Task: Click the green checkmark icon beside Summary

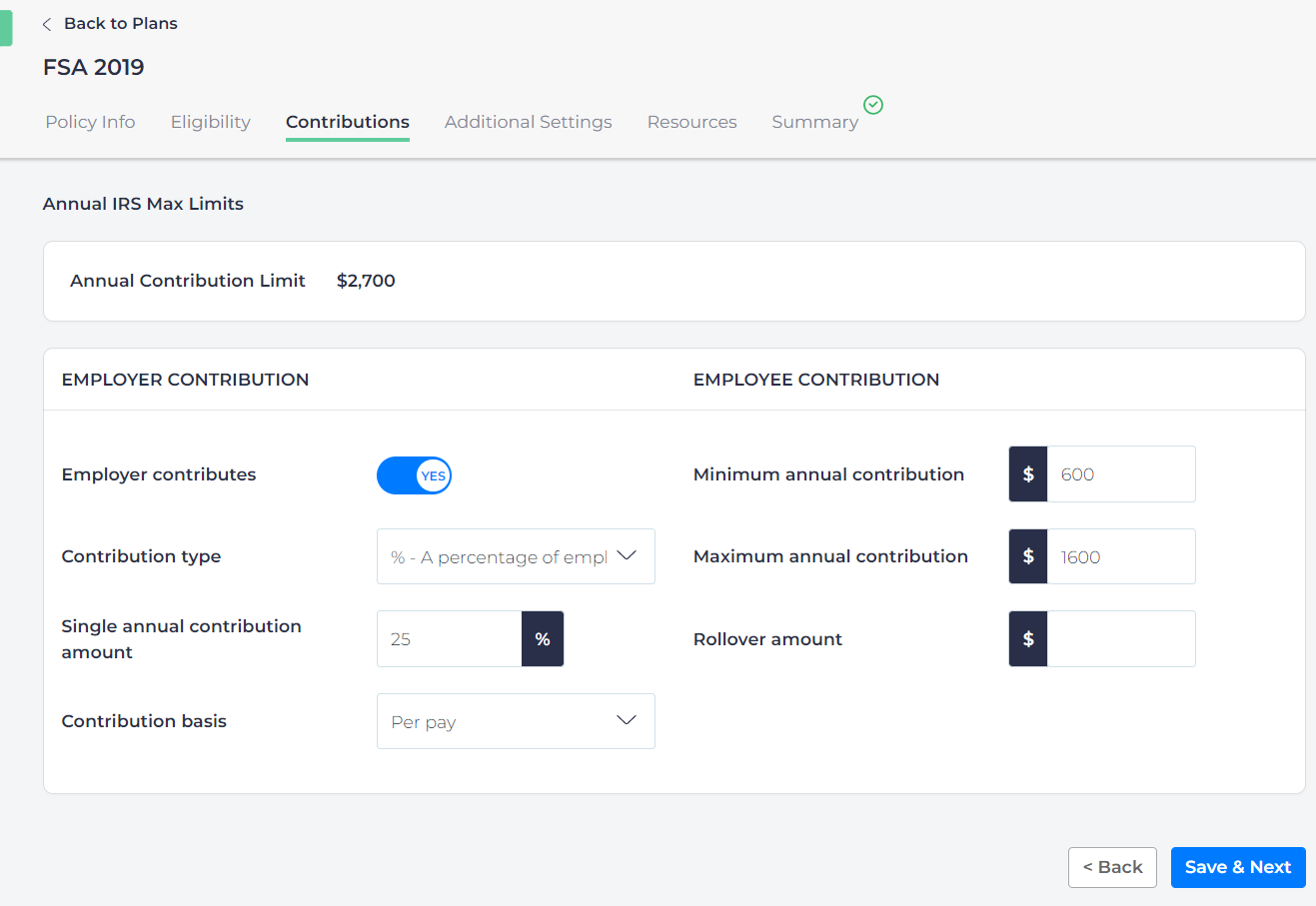Action: [x=873, y=105]
